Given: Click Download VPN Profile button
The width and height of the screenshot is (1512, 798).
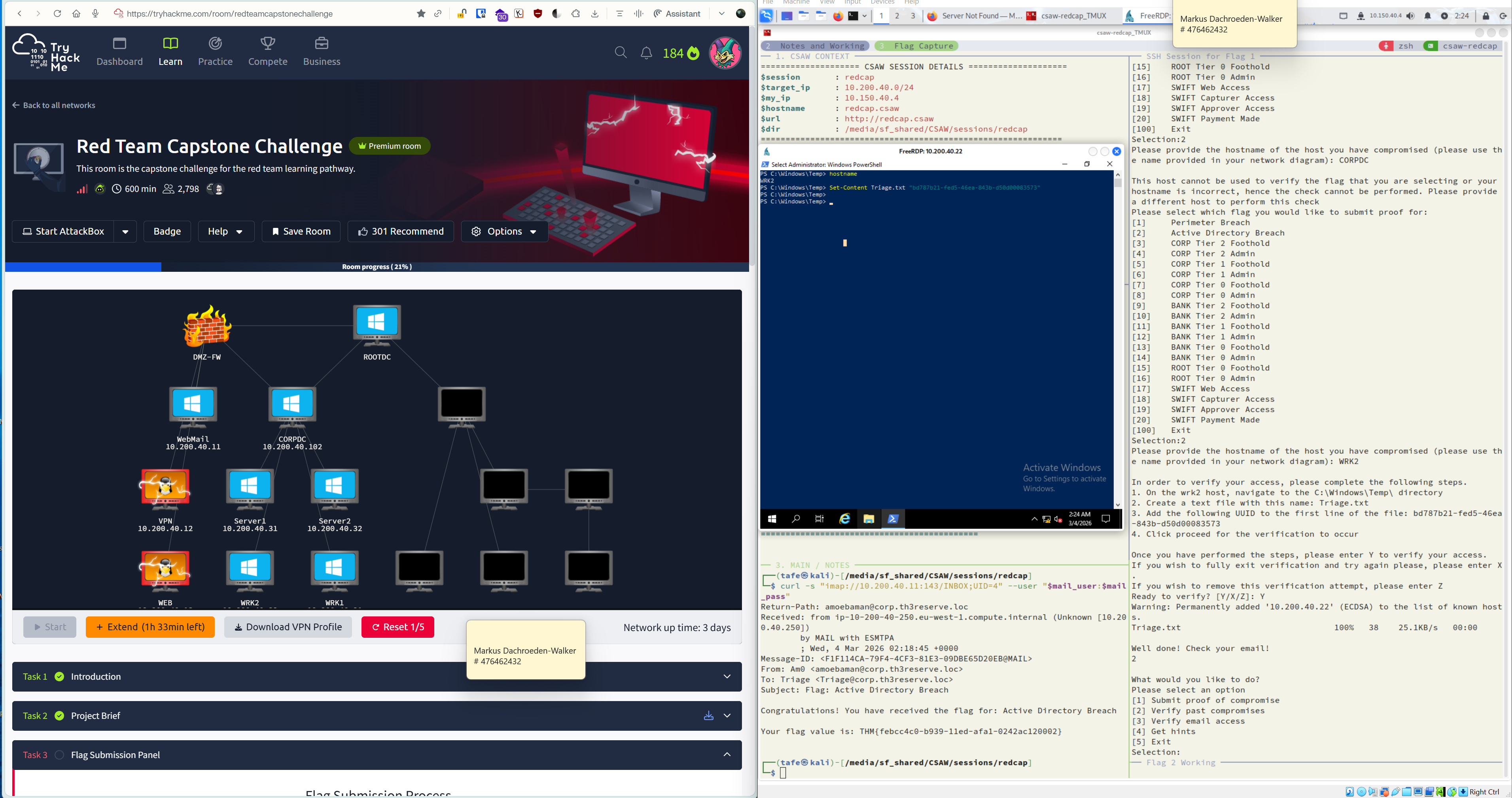Looking at the screenshot, I should [x=288, y=627].
